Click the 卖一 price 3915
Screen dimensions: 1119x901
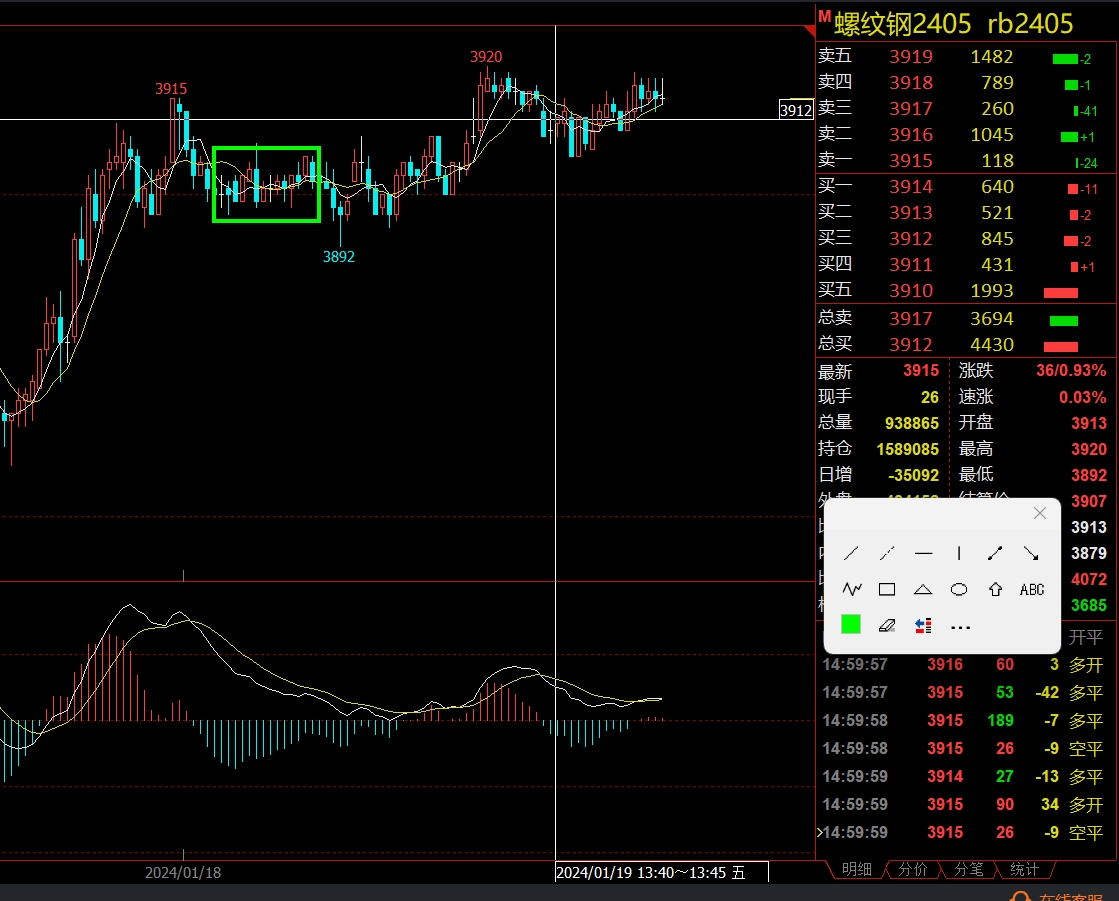pyautogui.click(x=911, y=161)
